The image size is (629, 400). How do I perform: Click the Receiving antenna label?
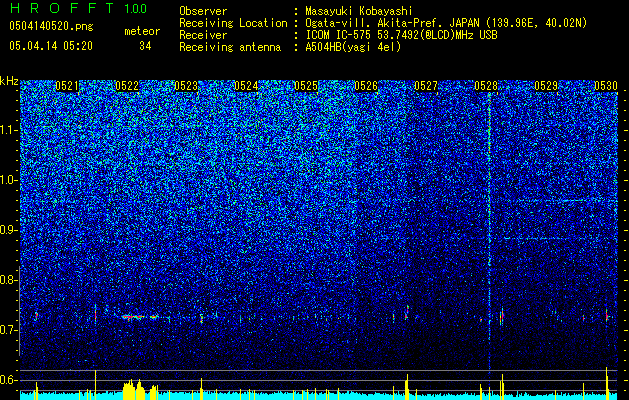[230, 47]
